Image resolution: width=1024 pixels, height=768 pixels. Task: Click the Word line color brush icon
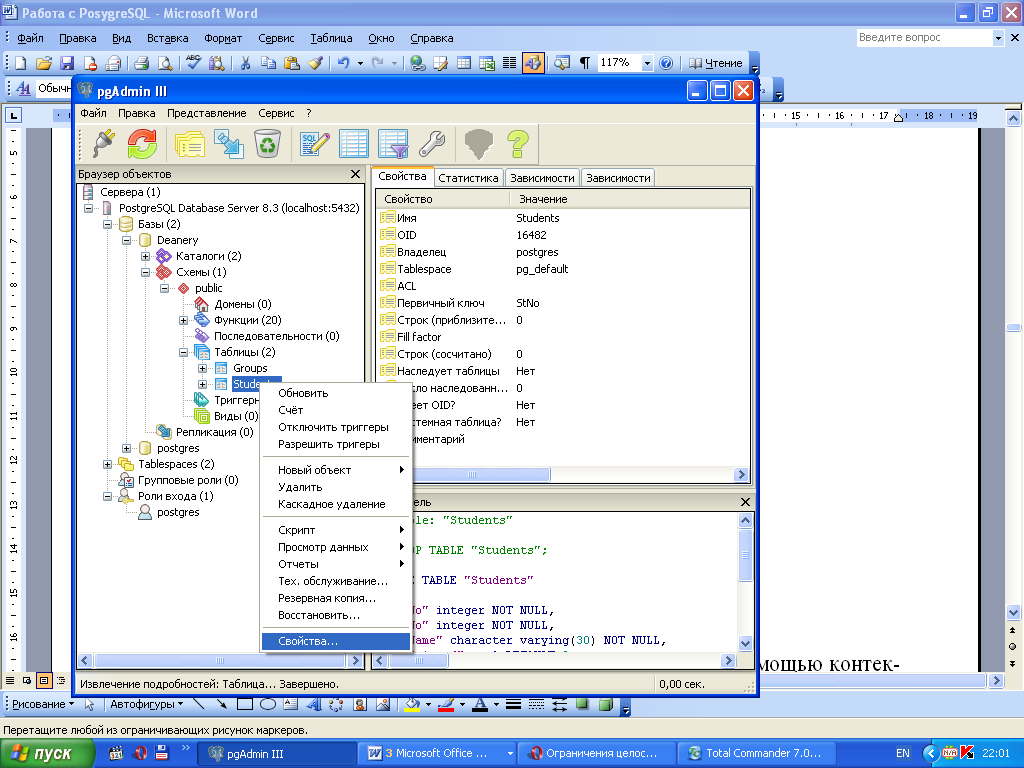click(446, 705)
